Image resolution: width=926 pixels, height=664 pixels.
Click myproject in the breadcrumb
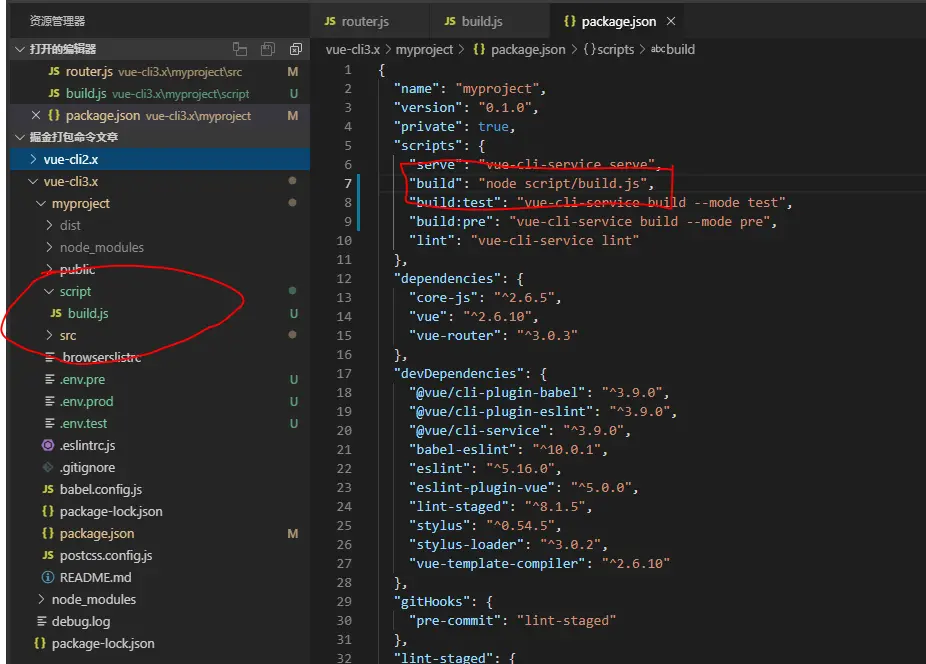pos(424,50)
